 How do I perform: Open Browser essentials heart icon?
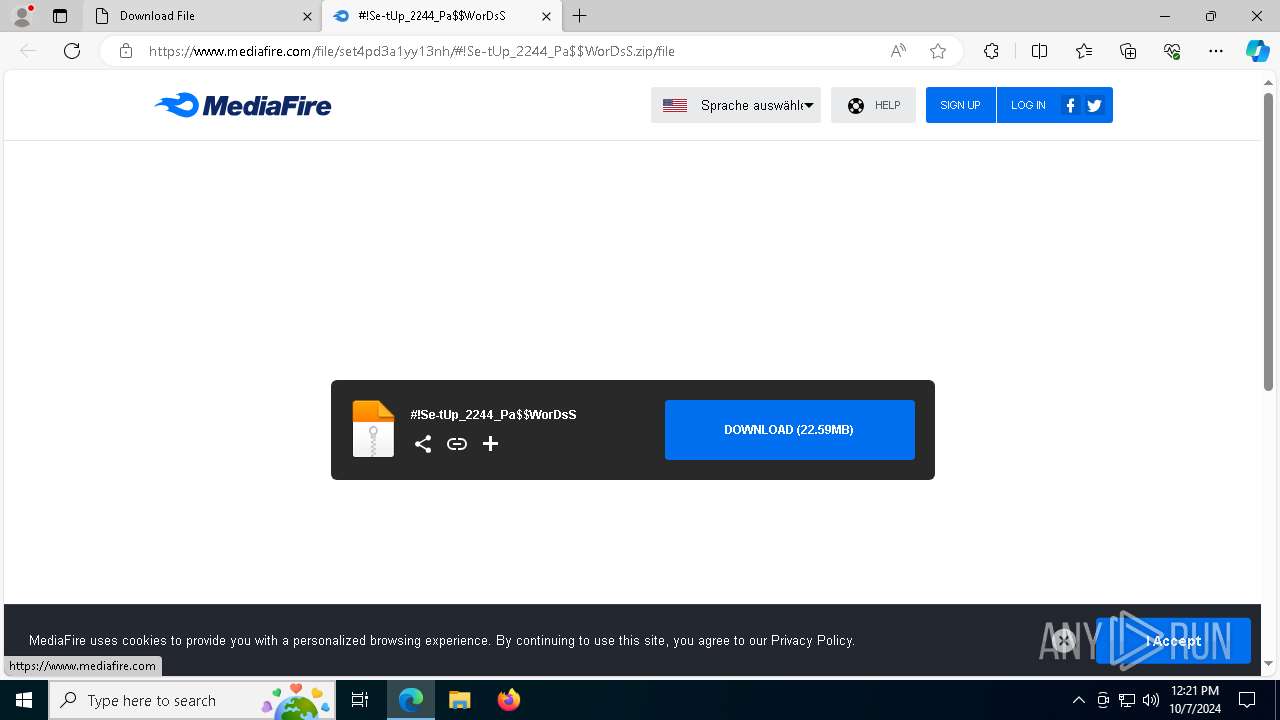(x=1172, y=51)
